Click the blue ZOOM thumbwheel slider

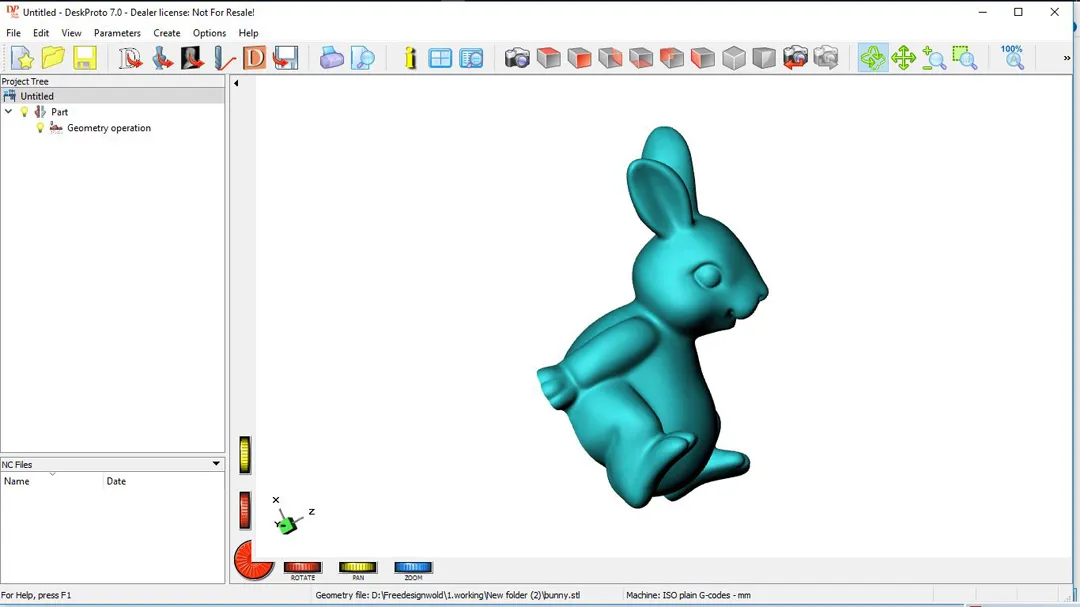(413, 567)
